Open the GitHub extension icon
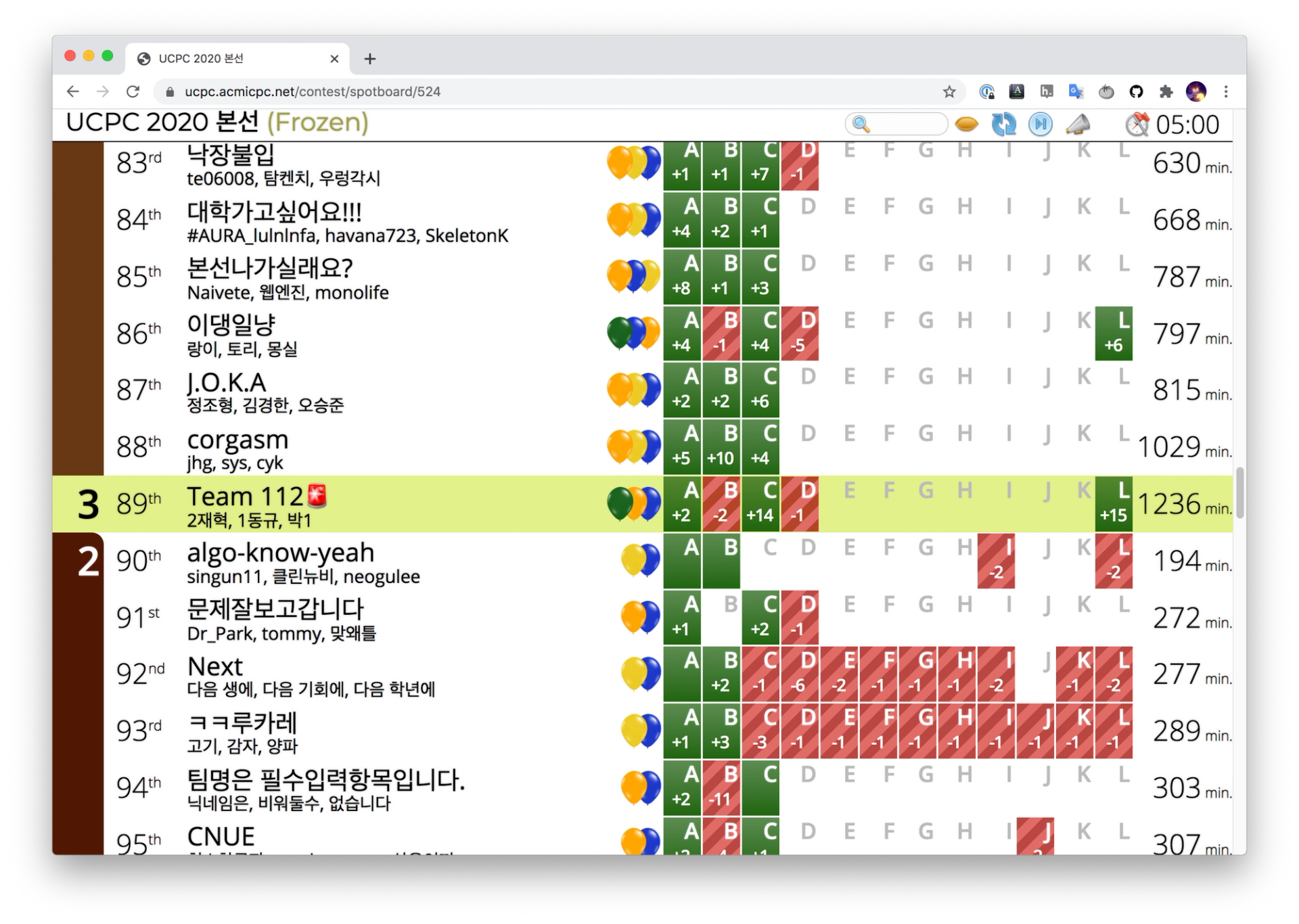This screenshot has width=1299, height=924. pos(1136,92)
